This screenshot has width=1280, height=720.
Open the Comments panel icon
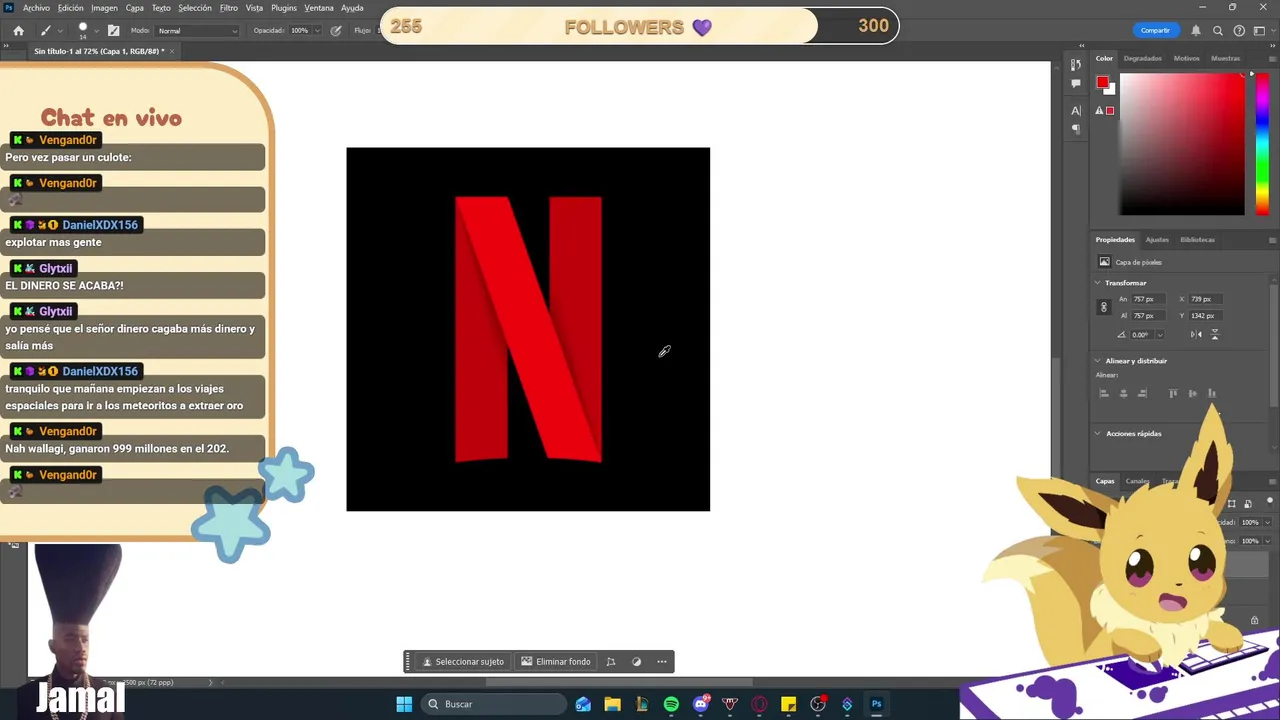click(1076, 84)
